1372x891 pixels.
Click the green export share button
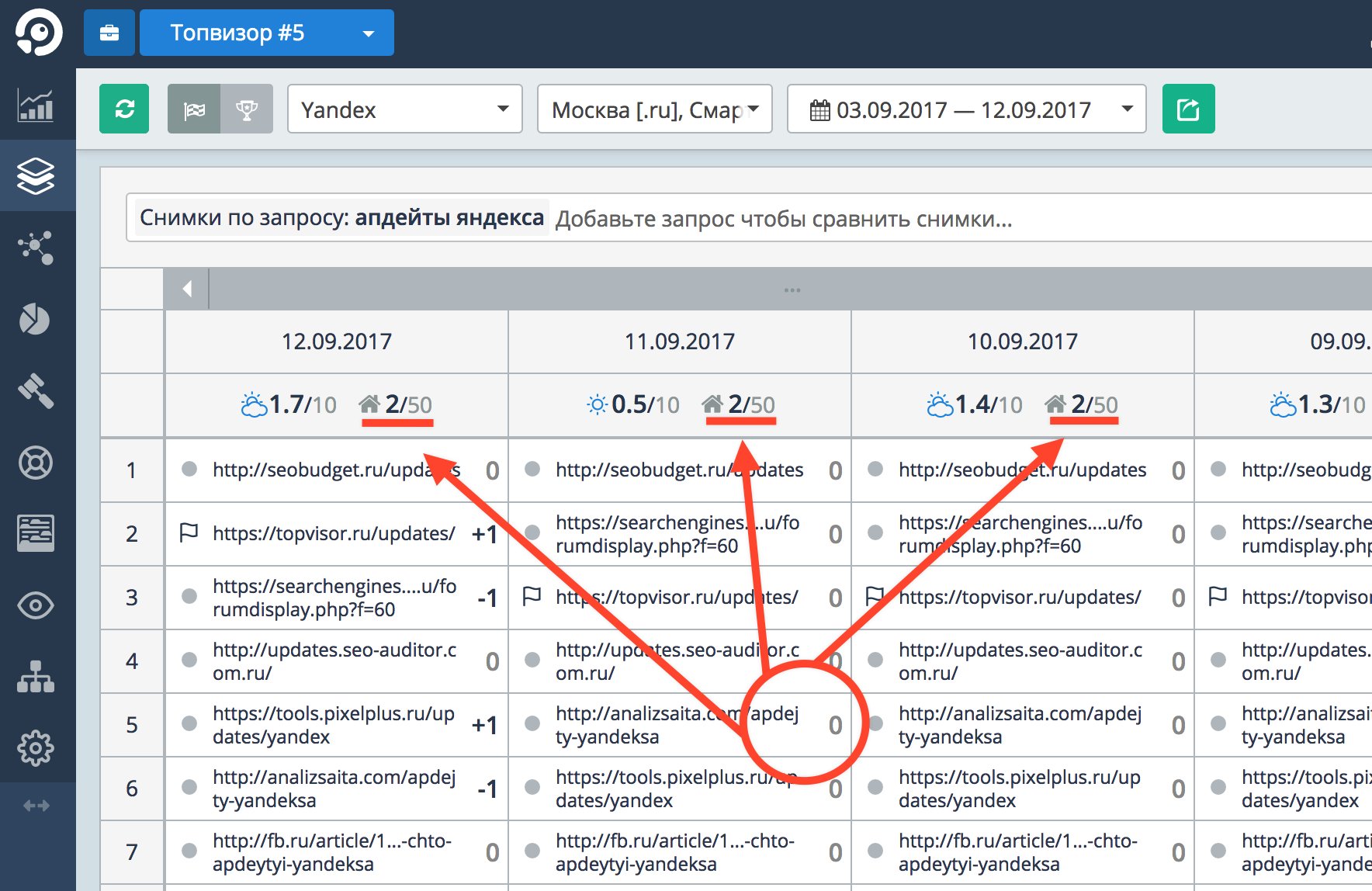point(1188,109)
